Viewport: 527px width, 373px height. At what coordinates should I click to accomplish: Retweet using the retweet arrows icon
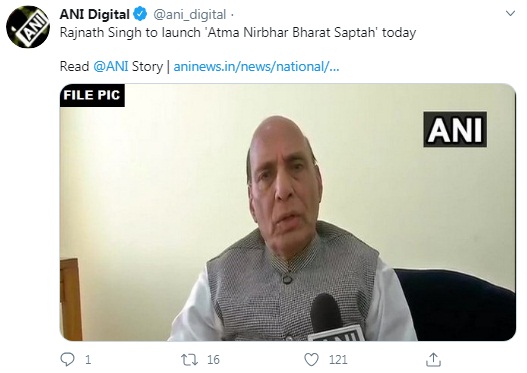pyautogui.click(x=190, y=360)
